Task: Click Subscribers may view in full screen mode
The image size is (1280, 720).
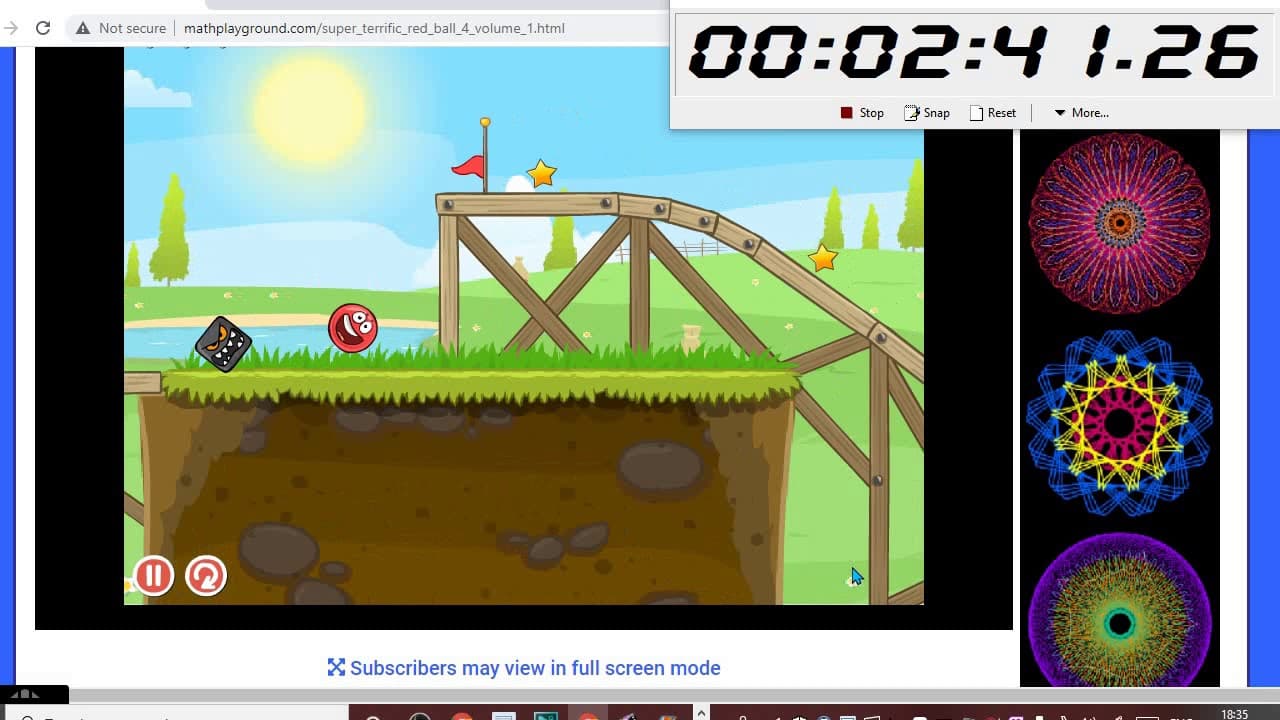Action: [x=535, y=668]
